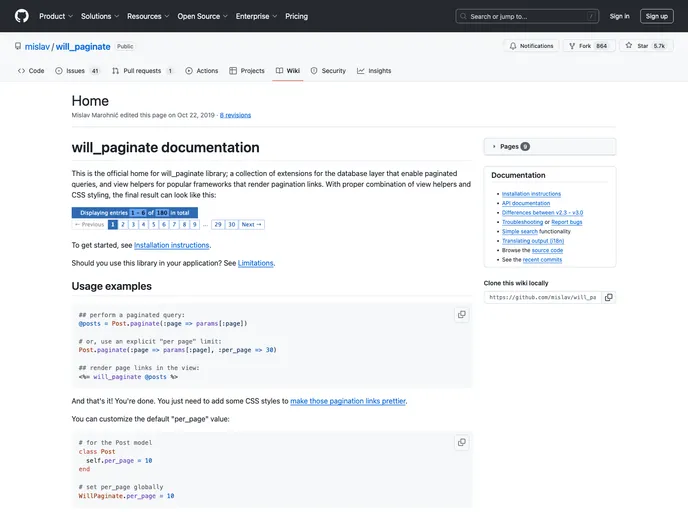Open the Simple search link

[520, 232]
